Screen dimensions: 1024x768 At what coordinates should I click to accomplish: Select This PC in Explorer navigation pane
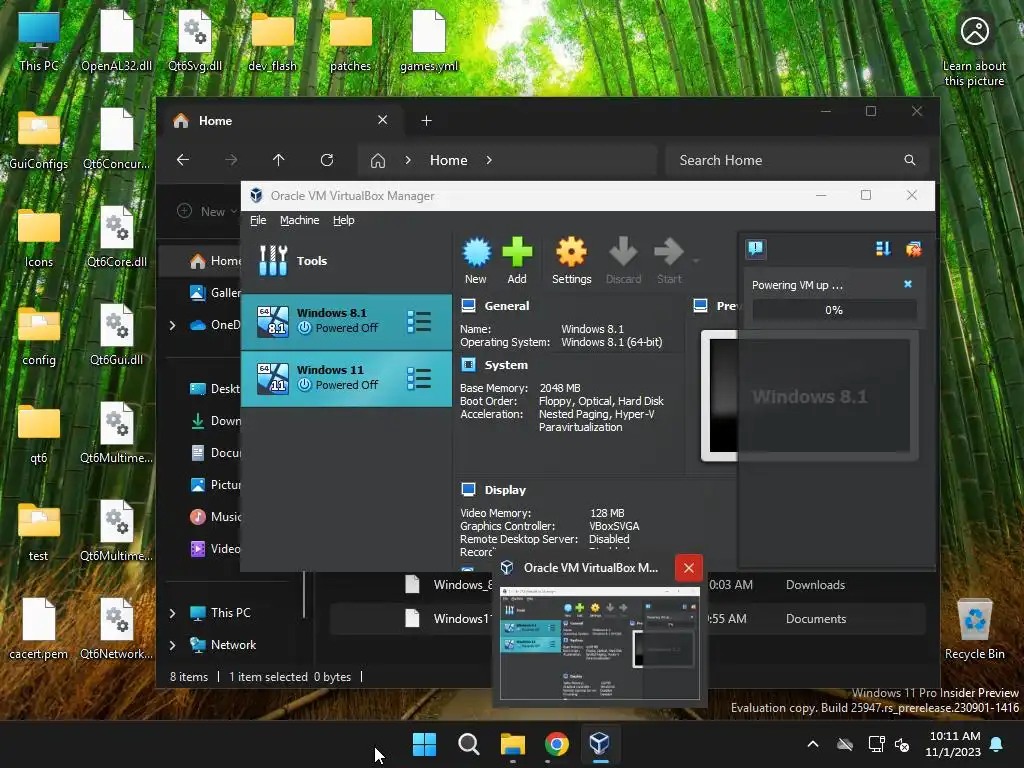tap(221, 613)
